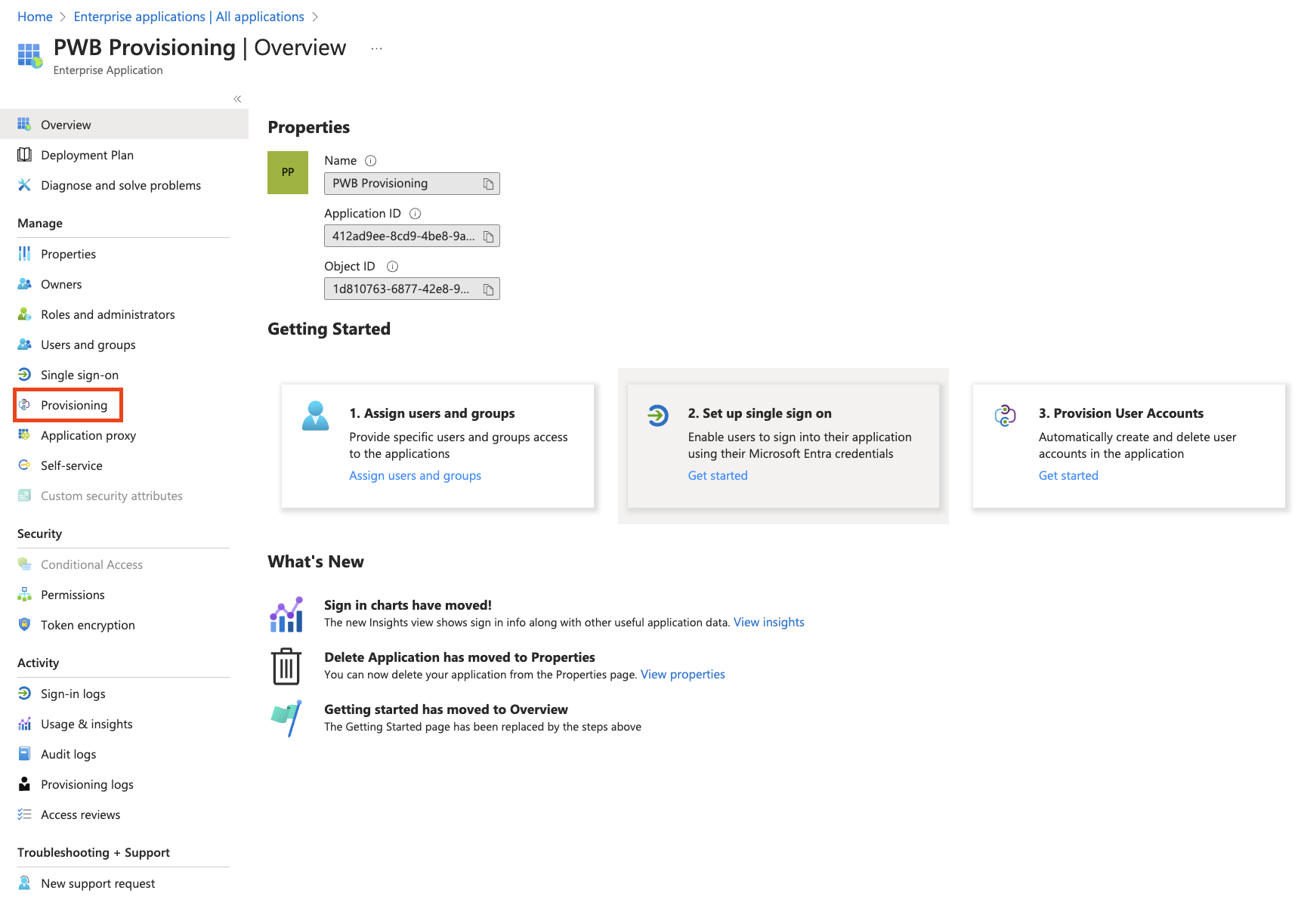Go to Enterprise applications | All applications breadcrumb
1301x924 pixels.
pyautogui.click(x=189, y=17)
